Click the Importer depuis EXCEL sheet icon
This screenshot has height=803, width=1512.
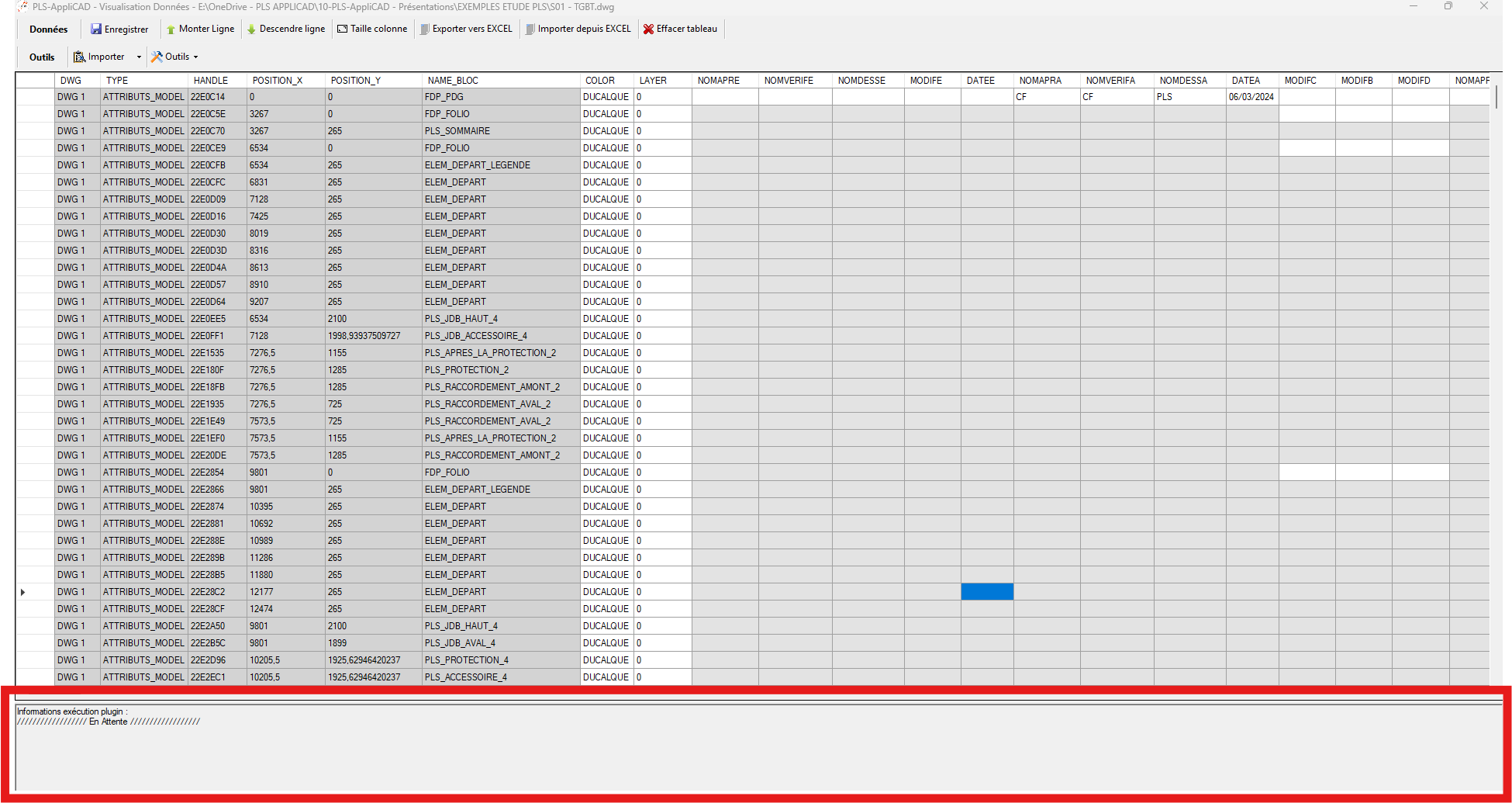click(530, 29)
